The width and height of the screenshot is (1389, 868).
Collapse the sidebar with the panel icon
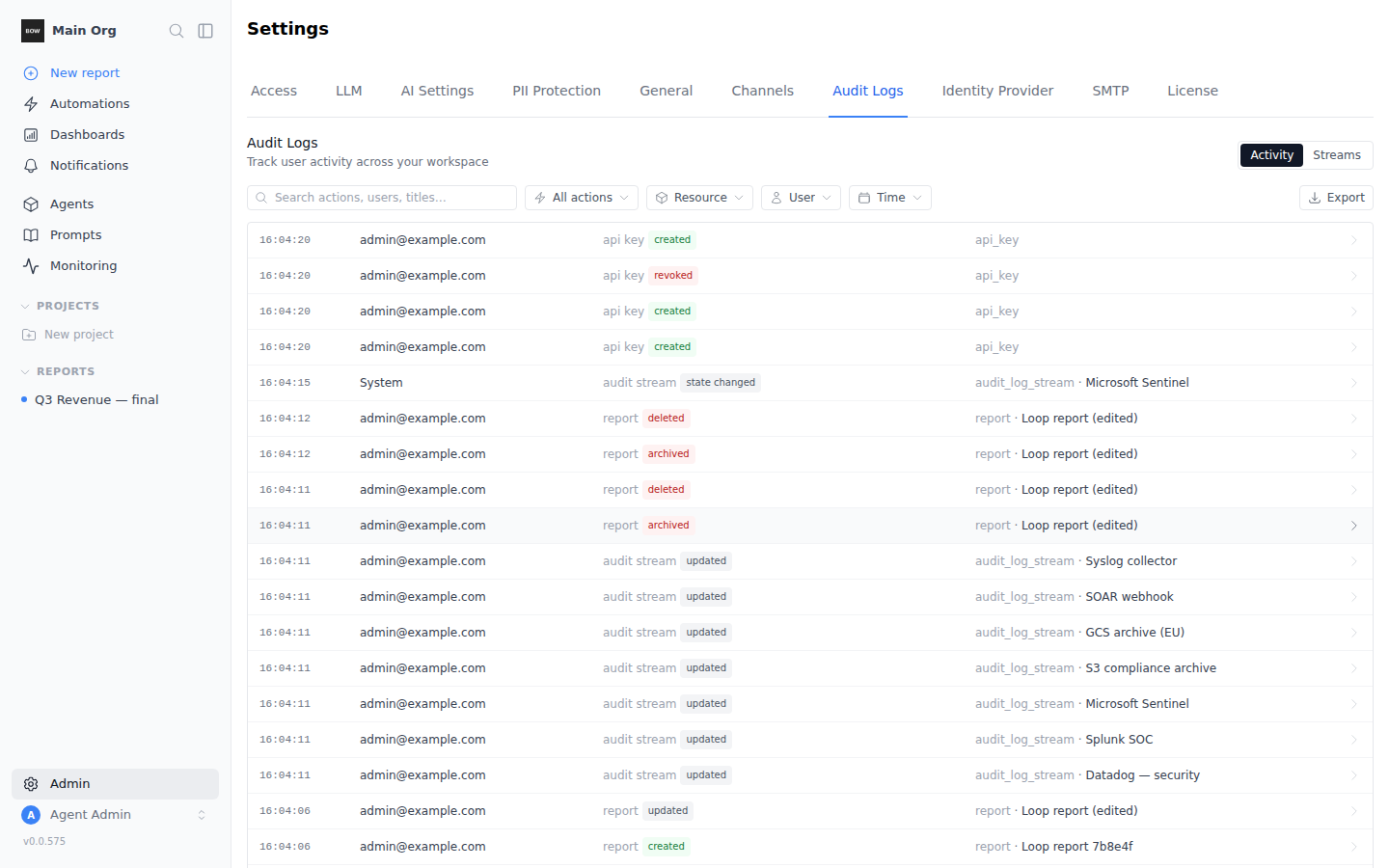(x=205, y=31)
